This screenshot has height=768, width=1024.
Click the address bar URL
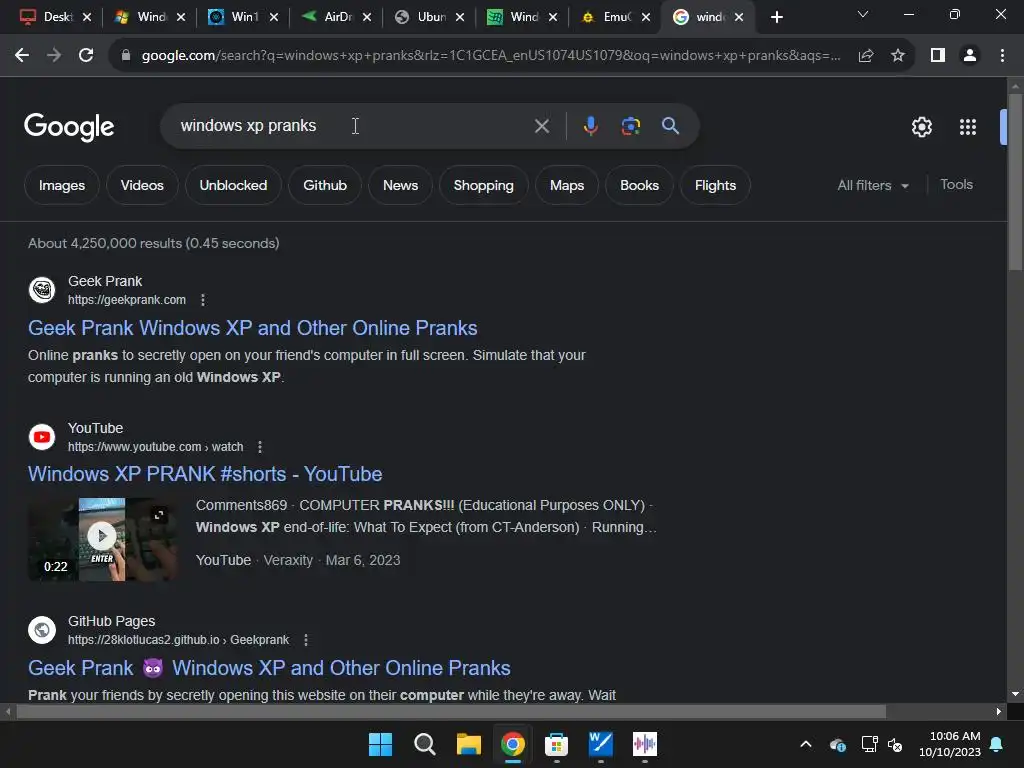[490, 56]
